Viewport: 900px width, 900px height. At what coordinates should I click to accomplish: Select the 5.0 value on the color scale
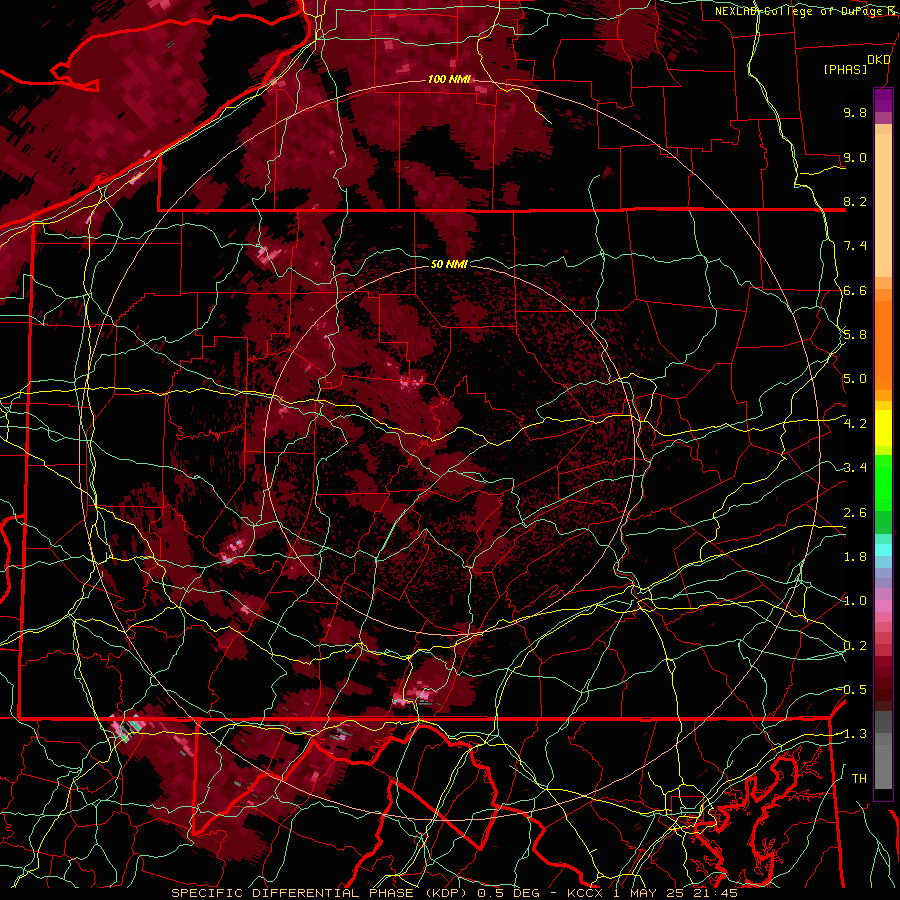click(x=855, y=379)
